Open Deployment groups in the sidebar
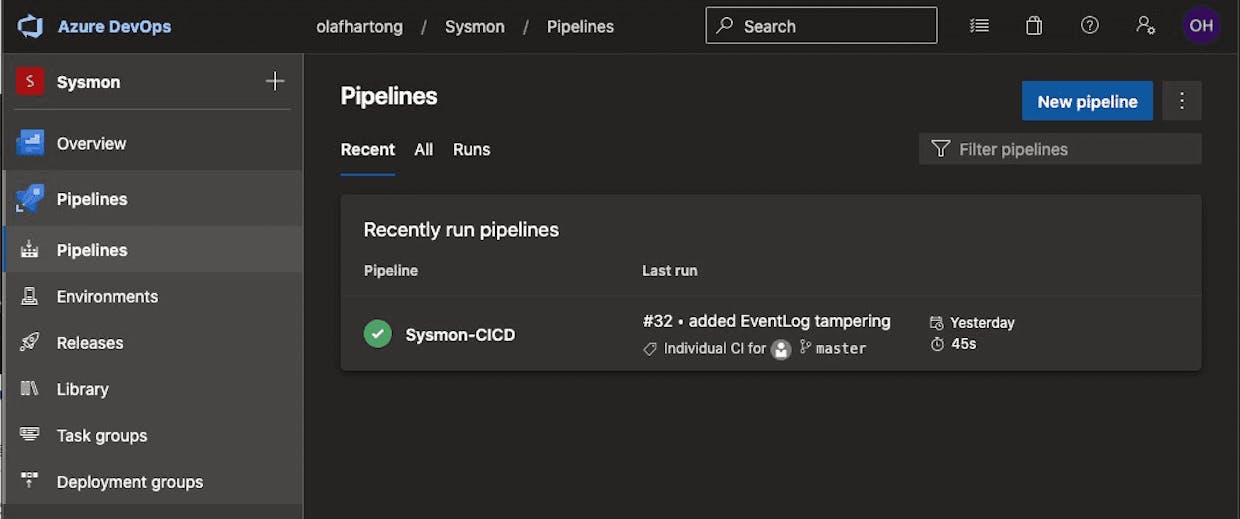Screen dimensions: 1240x519 pos(151,482)
